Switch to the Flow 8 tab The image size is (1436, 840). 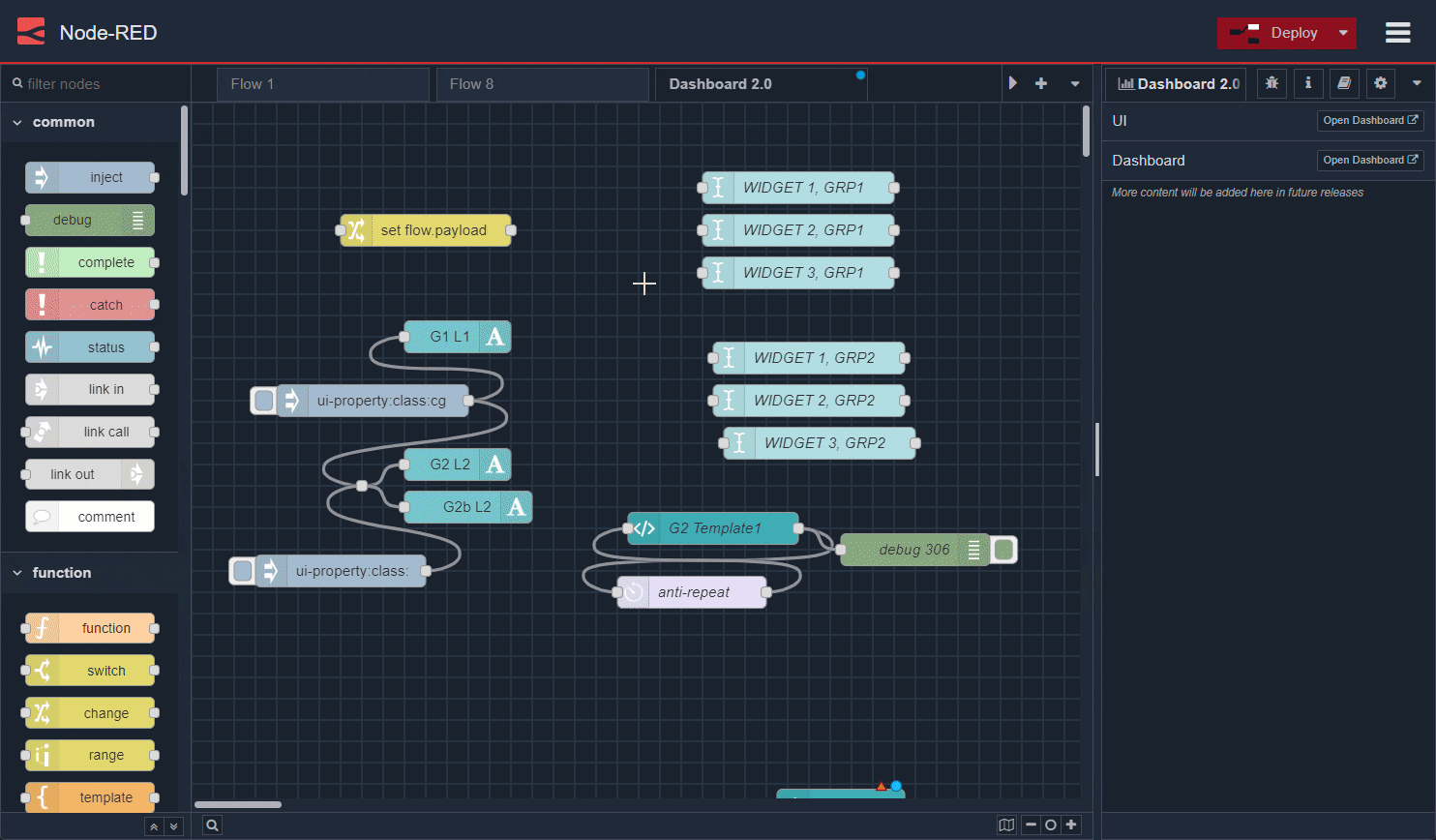point(472,84)
